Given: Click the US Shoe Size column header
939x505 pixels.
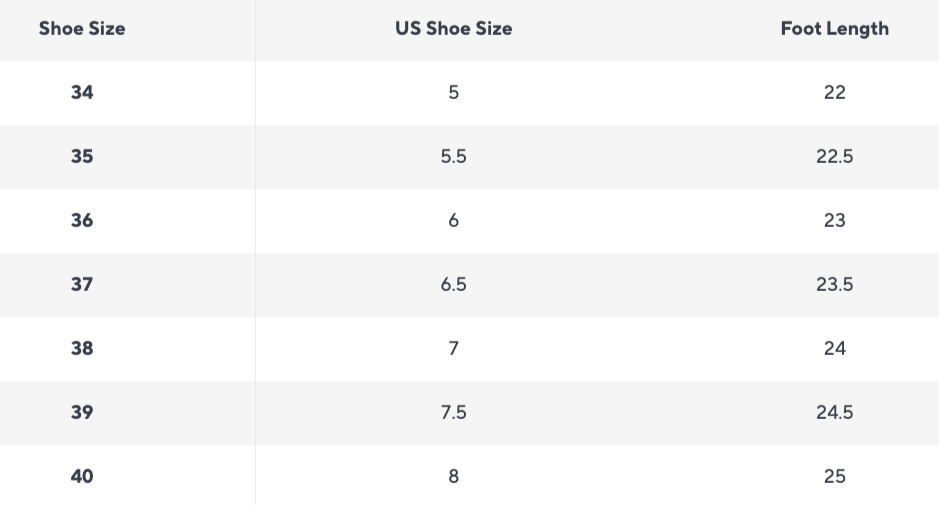Looking at the screenshot, I should click(x=453, y=28).
